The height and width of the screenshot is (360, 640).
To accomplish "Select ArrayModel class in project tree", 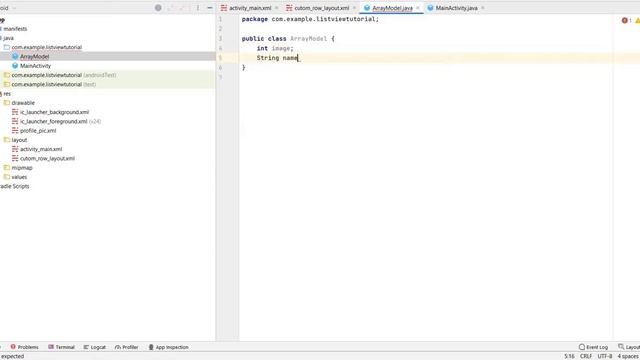I will pos(34,56).
